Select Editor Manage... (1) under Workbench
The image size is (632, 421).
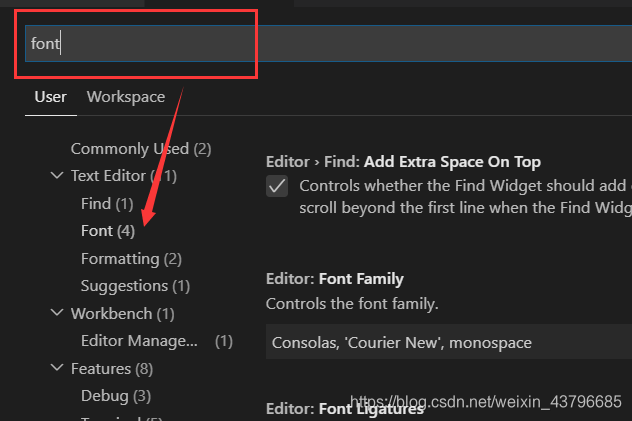point(157,341)
